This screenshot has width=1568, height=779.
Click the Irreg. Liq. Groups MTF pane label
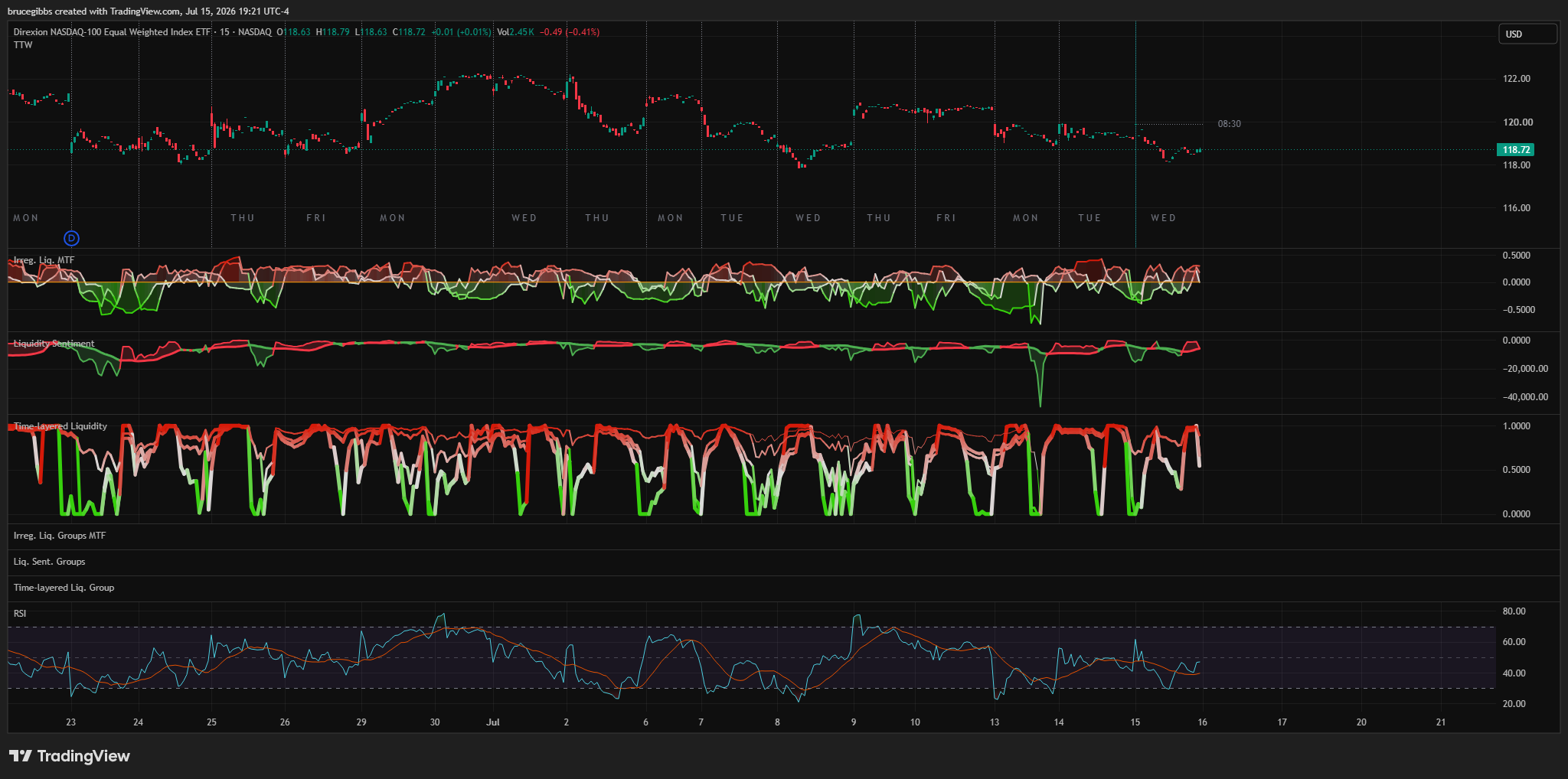(x=60, y=536)
